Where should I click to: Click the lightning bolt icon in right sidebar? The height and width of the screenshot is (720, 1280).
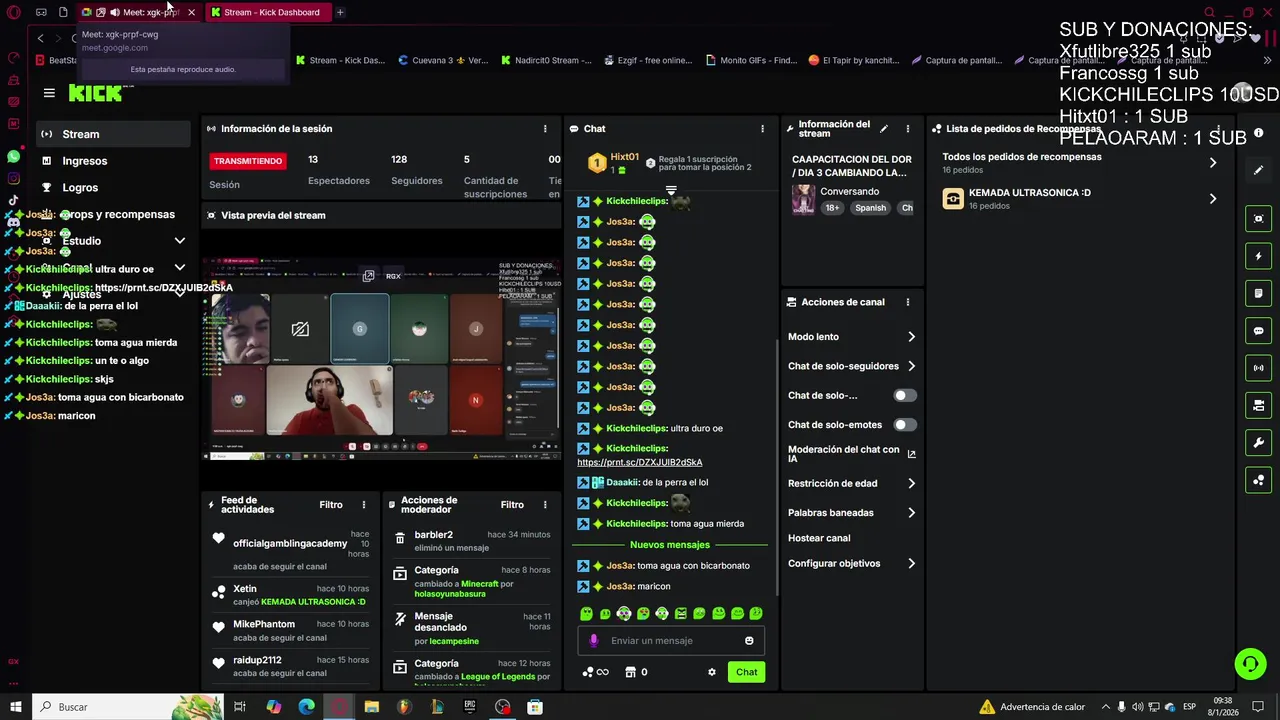[x=1259, y=256]
